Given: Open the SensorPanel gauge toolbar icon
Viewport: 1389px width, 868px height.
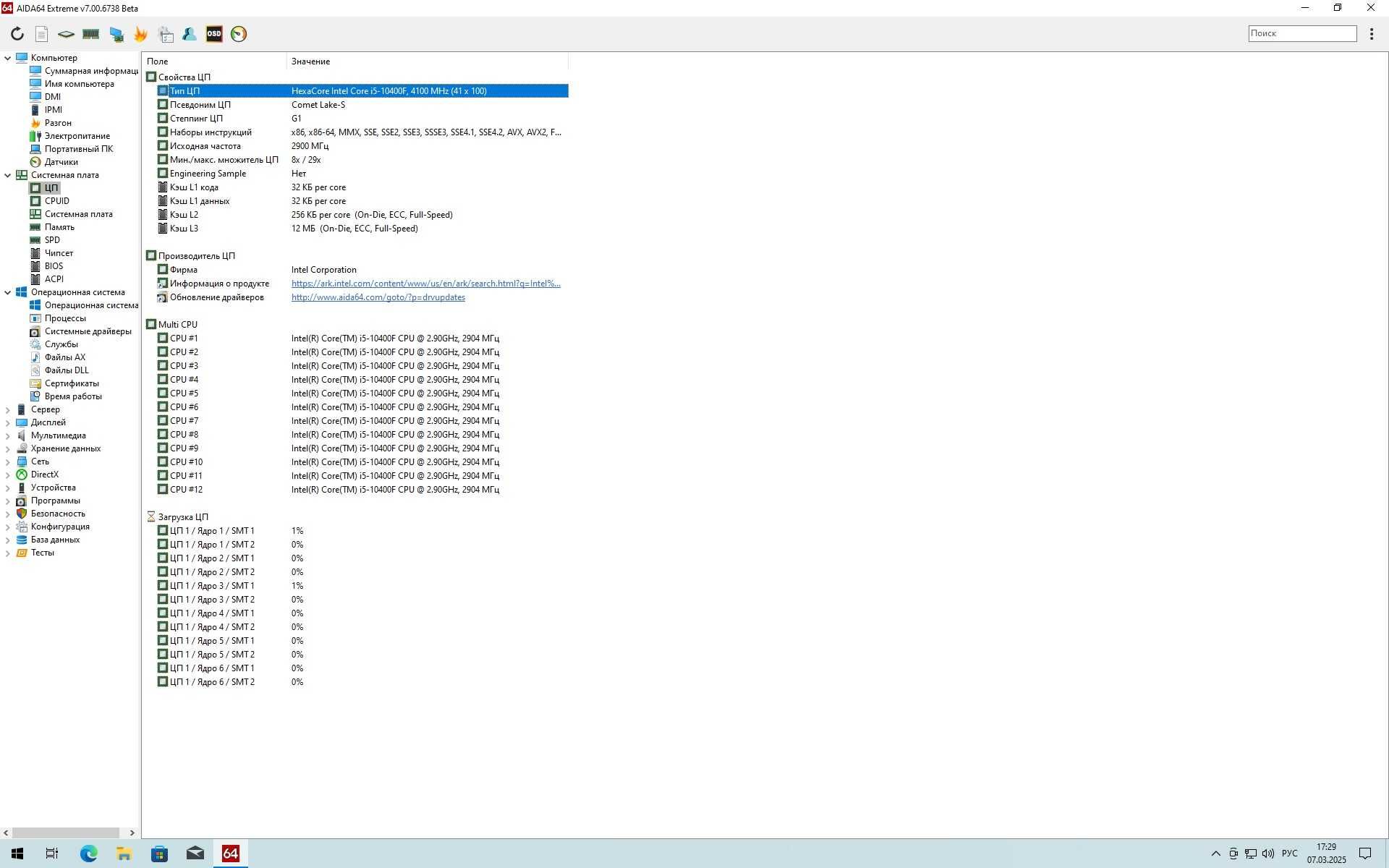Looking at the screenshot, I should (239, 34).
